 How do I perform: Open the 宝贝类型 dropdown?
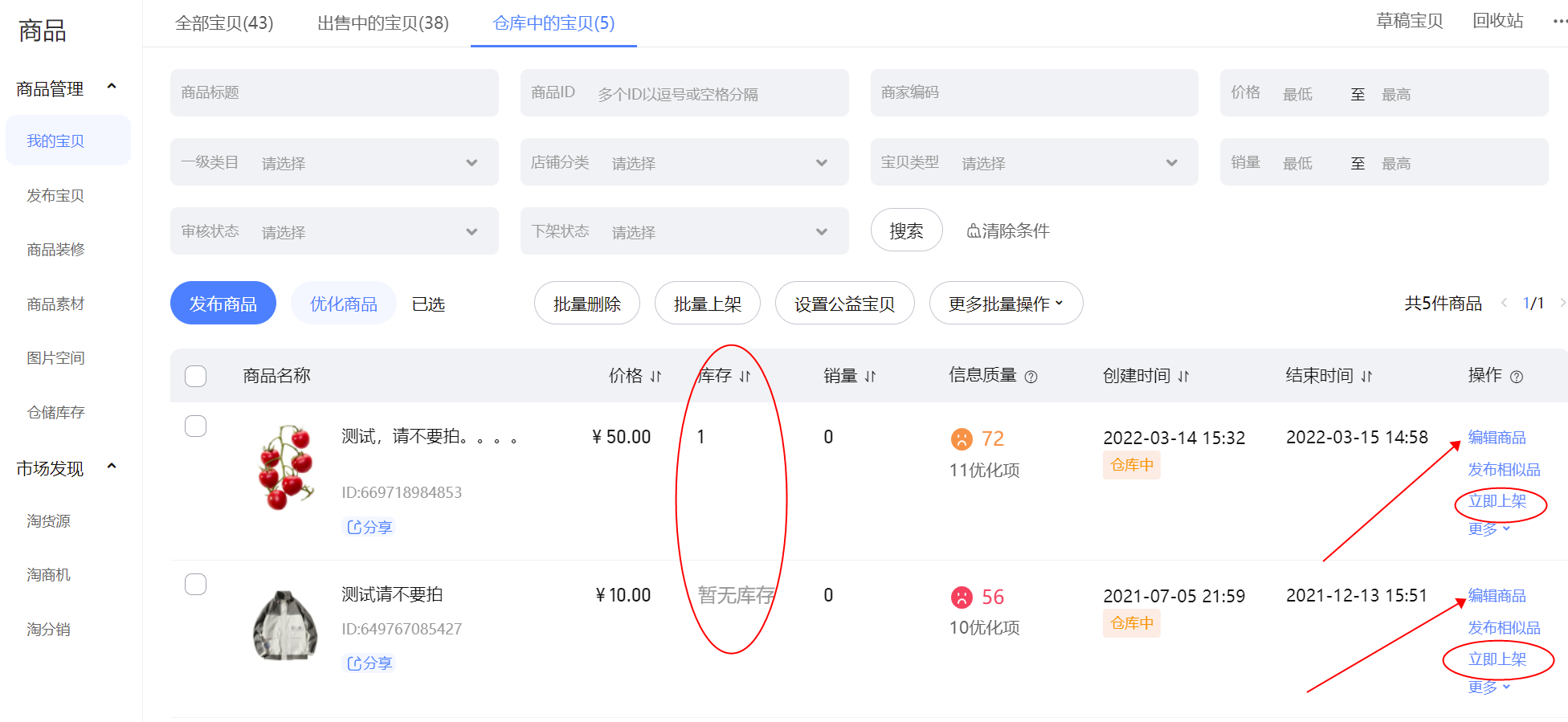[1035, 162]
